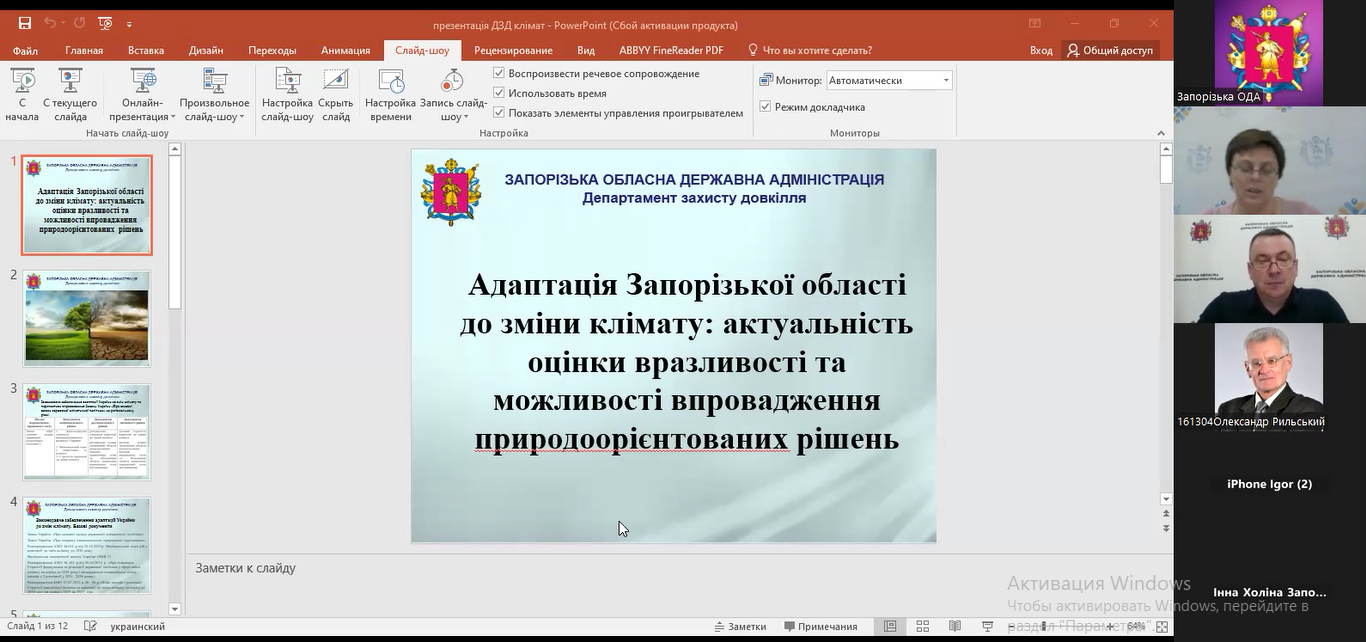Click the coat of arms image on slide
The height and width of the screenshot is (642, 1366).
451,191
